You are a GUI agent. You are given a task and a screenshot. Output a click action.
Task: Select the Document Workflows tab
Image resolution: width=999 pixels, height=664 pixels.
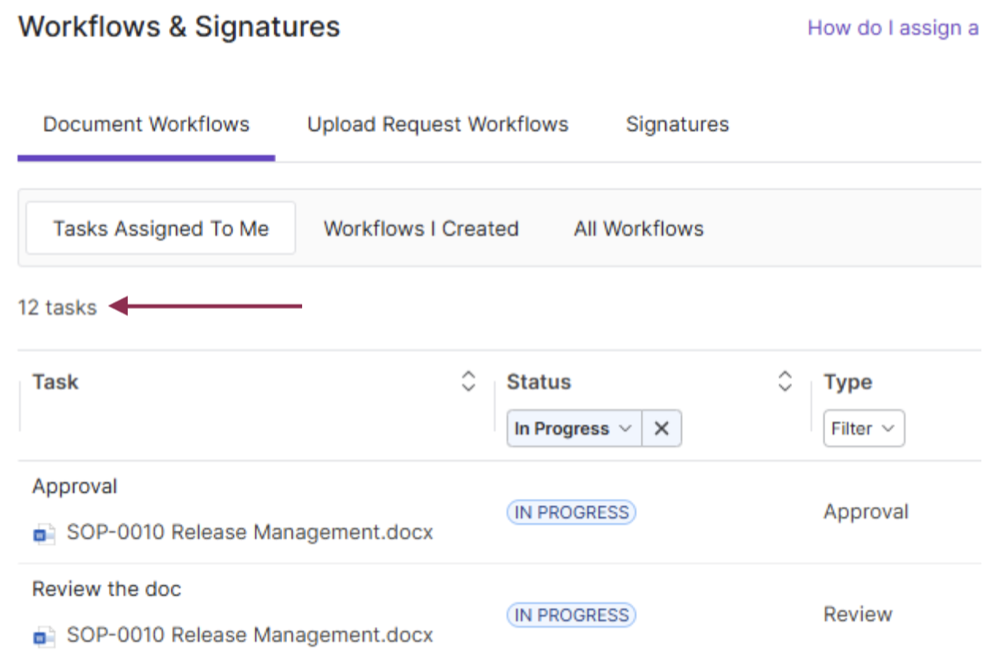pyautogui.click(x=146, y=125)
